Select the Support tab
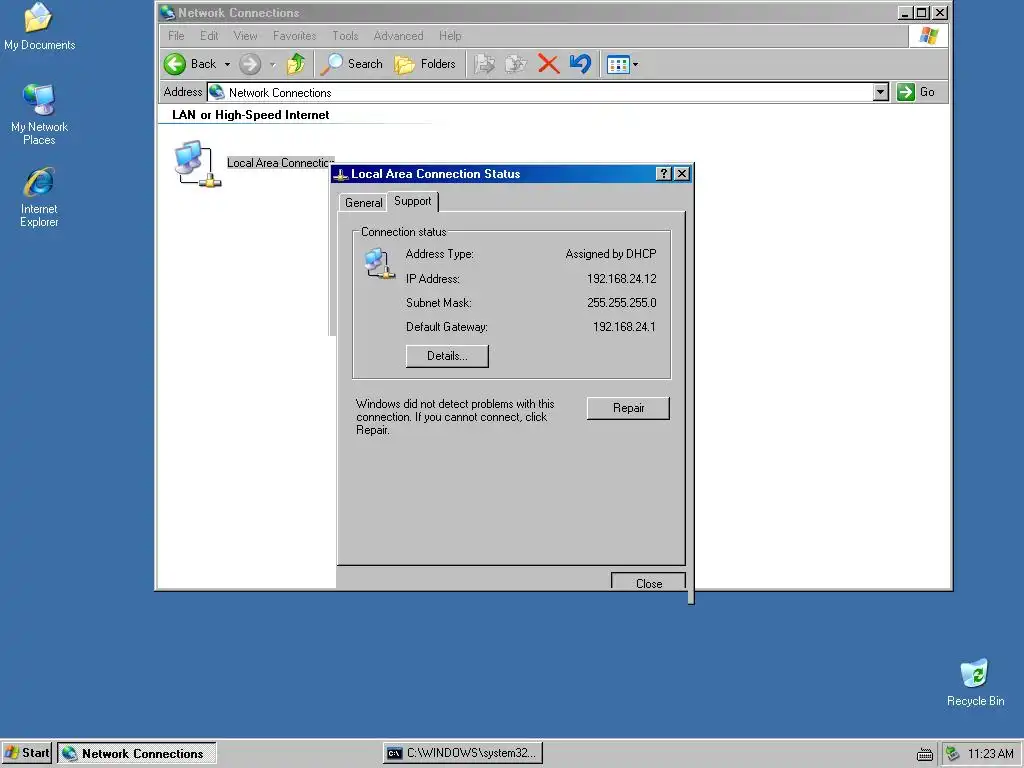 413,201
